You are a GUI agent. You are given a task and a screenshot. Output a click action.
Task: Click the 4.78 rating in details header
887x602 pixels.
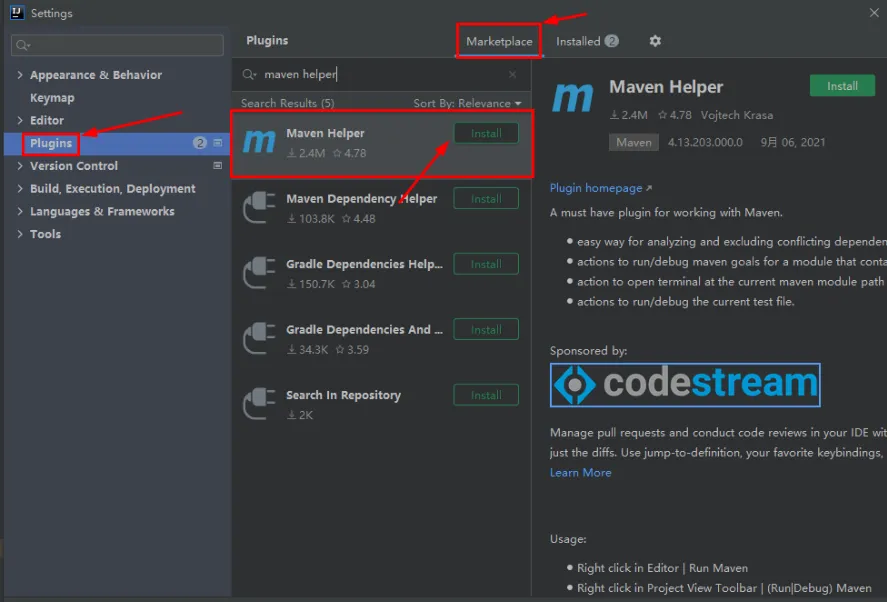click(x=675, y=115)
